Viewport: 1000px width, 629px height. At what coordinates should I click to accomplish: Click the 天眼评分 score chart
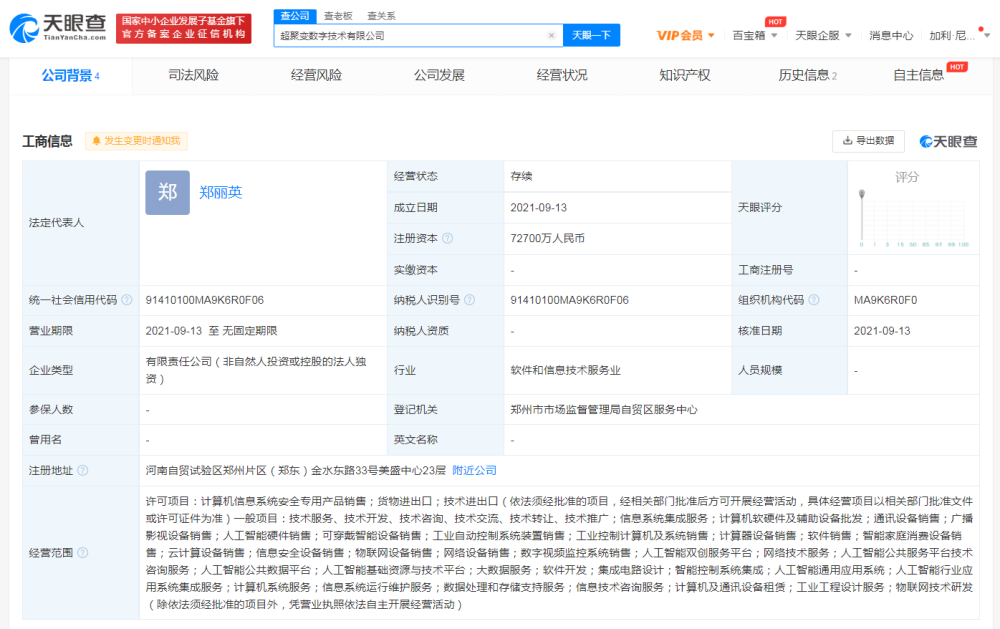pos(913,219)
